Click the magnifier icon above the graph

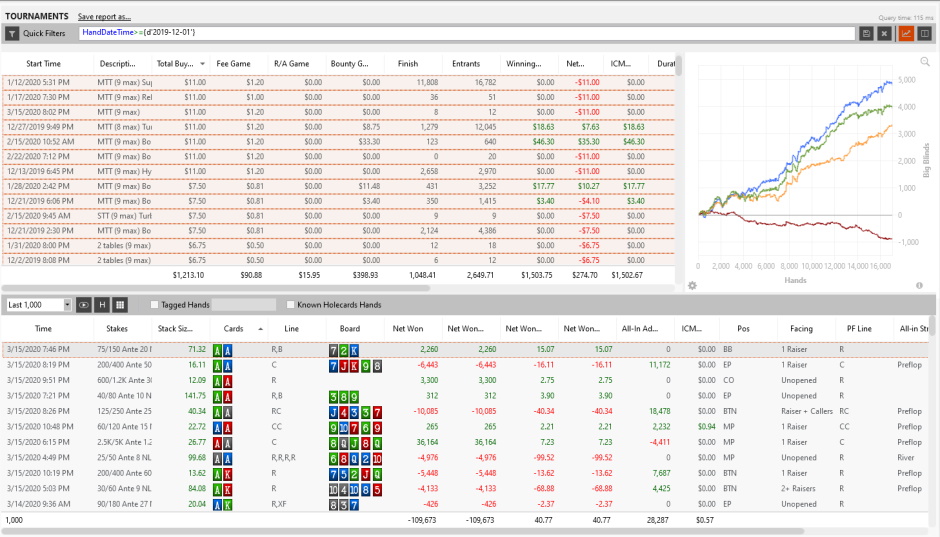925,62
